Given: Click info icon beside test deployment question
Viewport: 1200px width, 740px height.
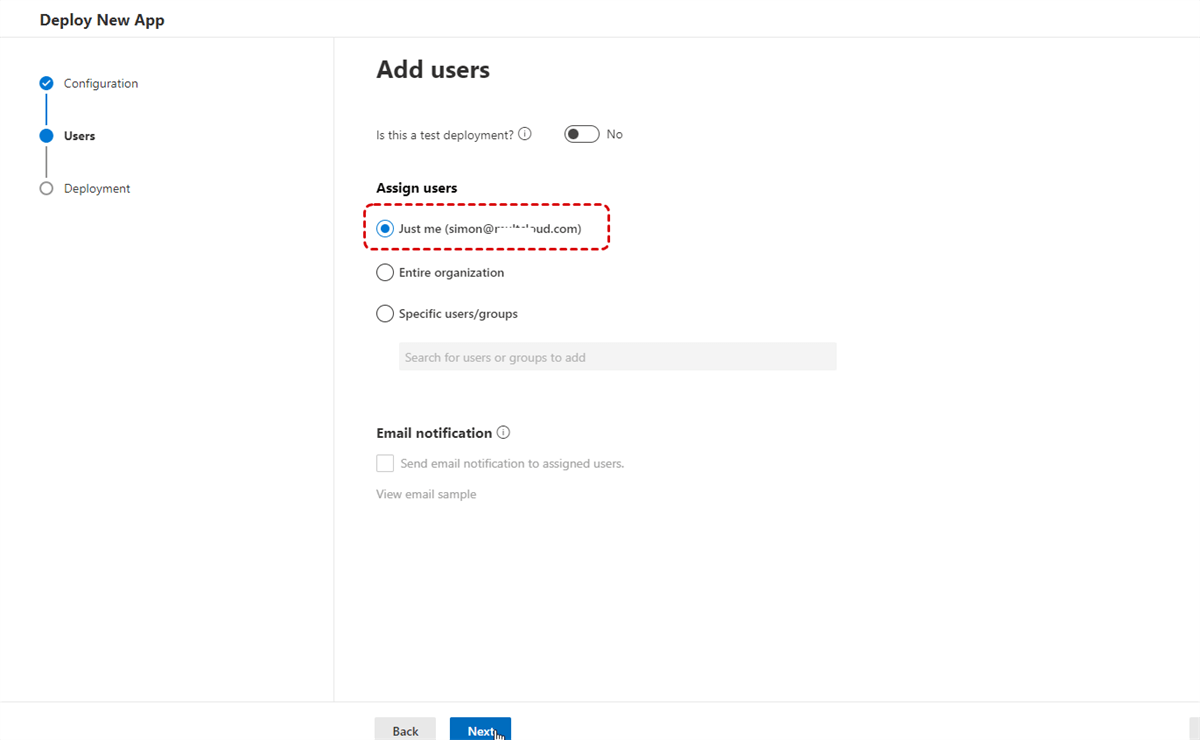Looking at the screenshot, I should (x=525, y=134).
